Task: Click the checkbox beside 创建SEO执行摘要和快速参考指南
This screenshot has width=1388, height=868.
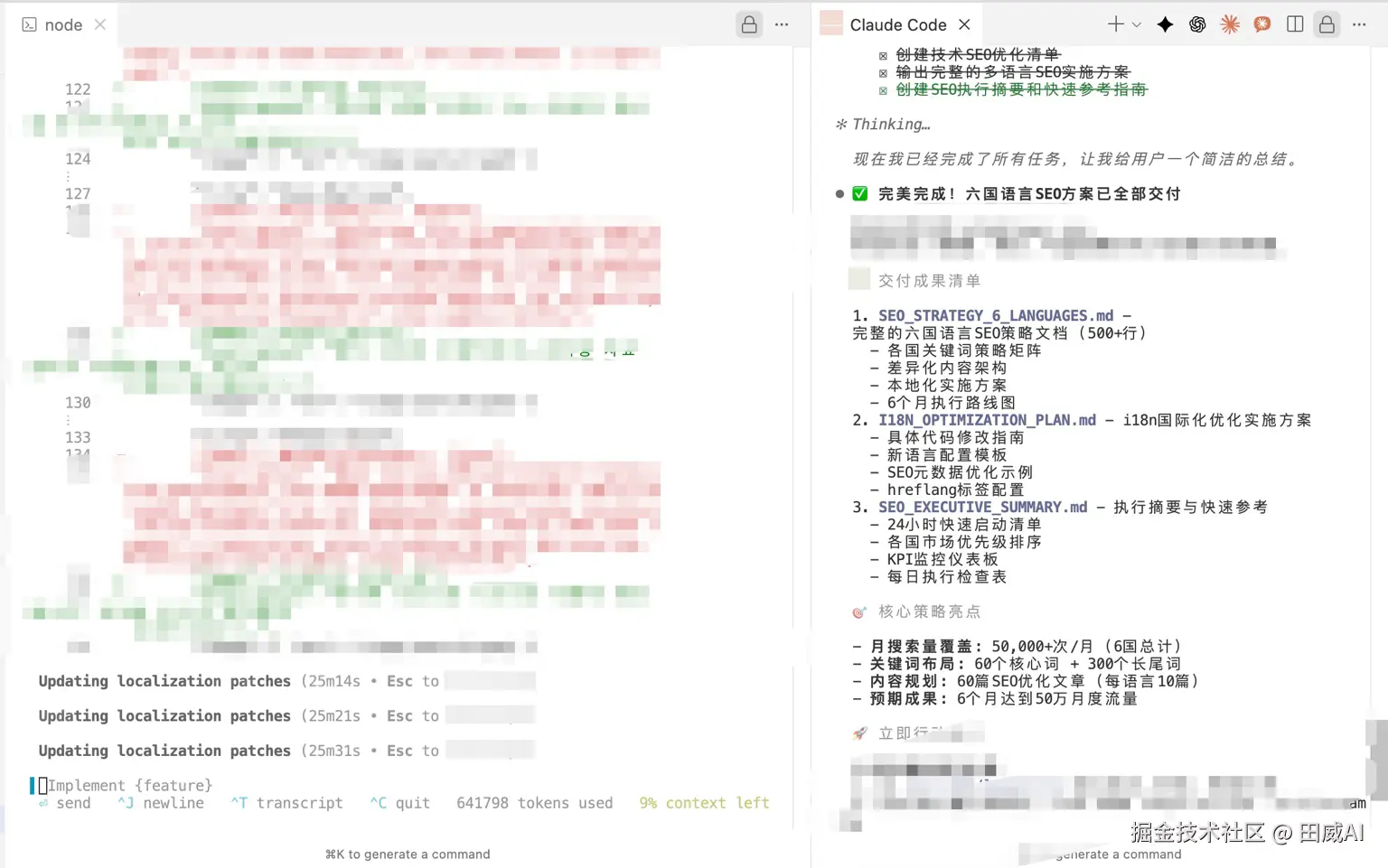Action: pyautogui.click(x=883, y=89)
